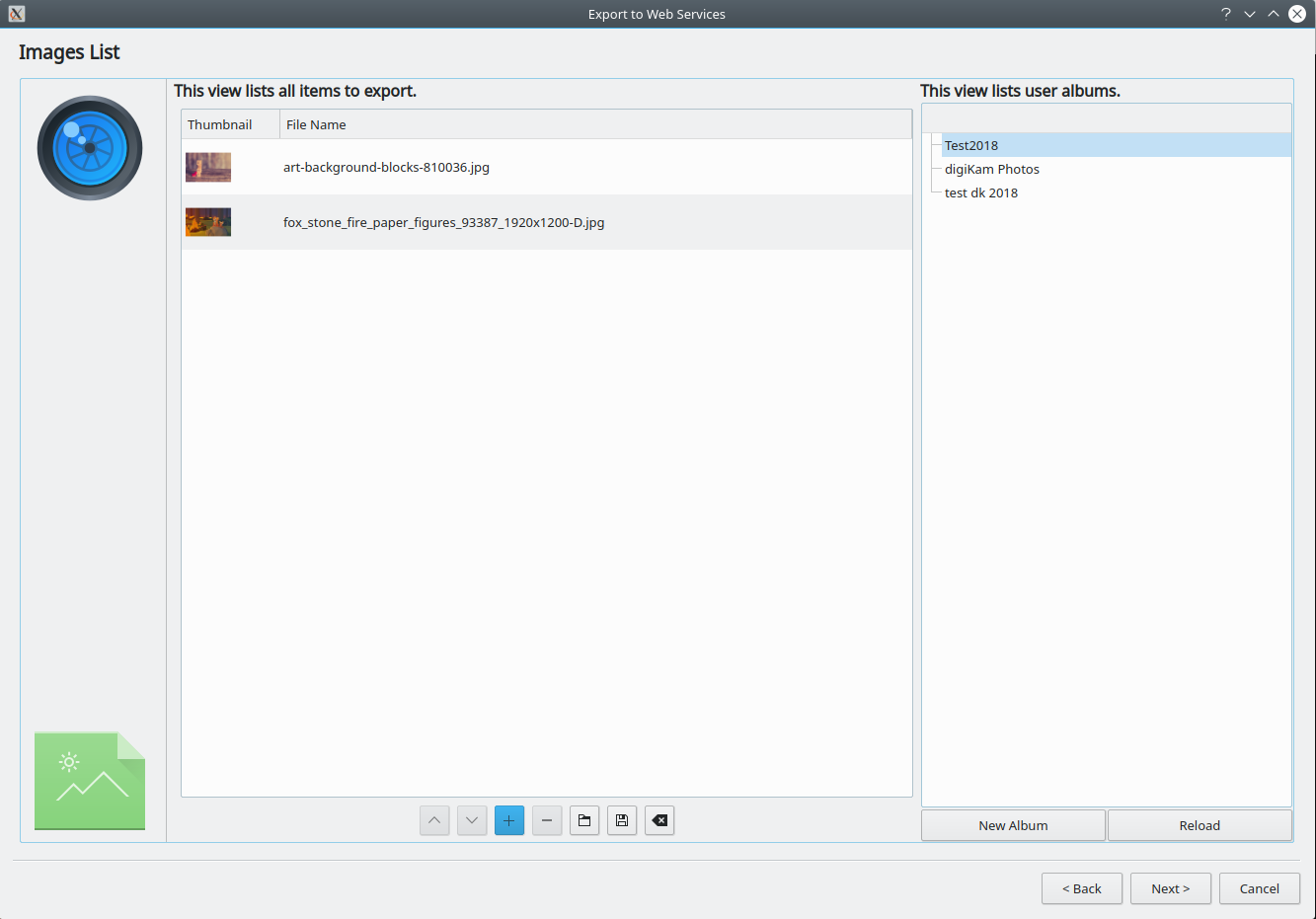Clear the export list with the erase icon

click(659, 820)
